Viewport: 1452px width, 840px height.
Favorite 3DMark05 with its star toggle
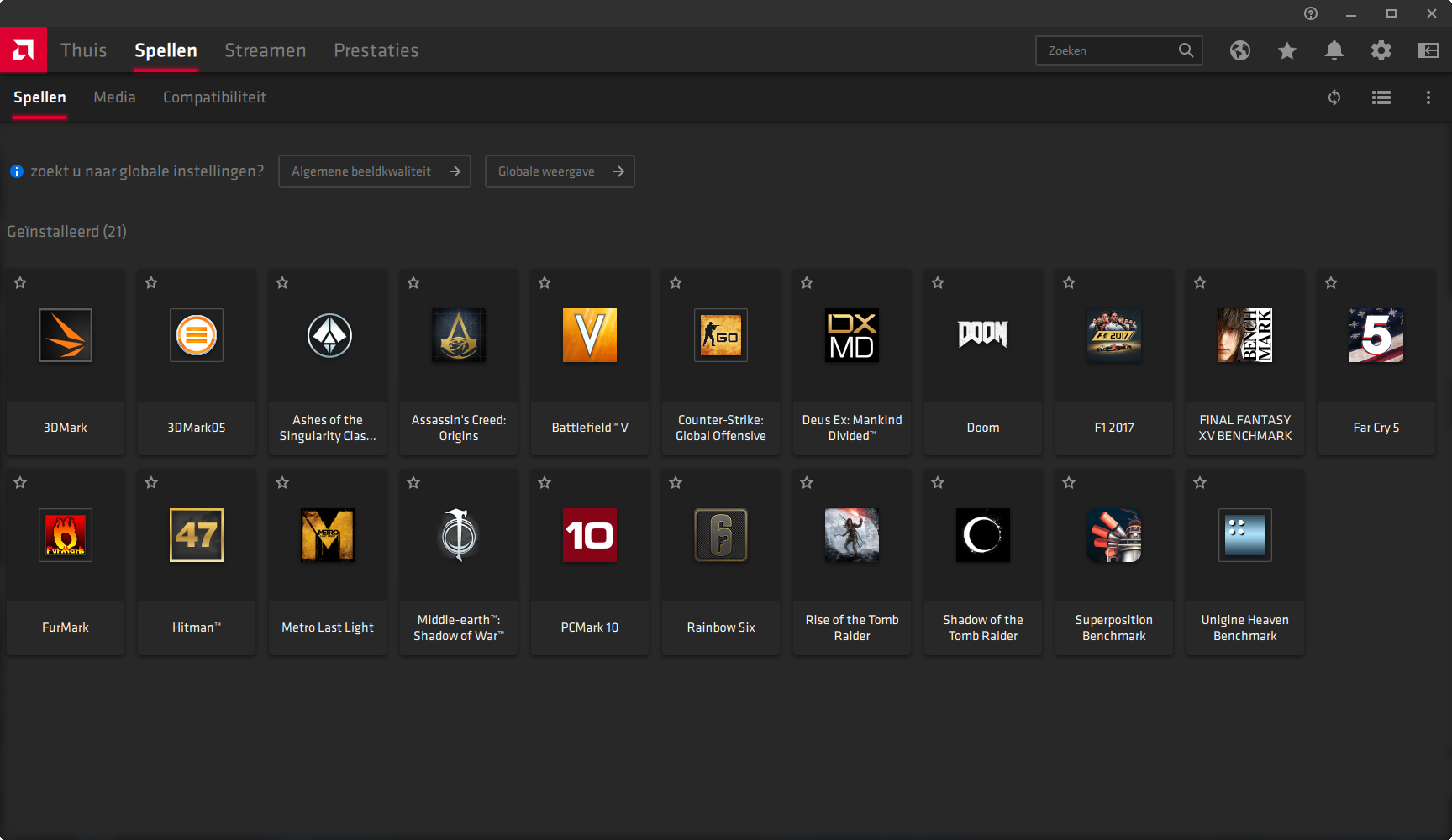coord(151,283)
